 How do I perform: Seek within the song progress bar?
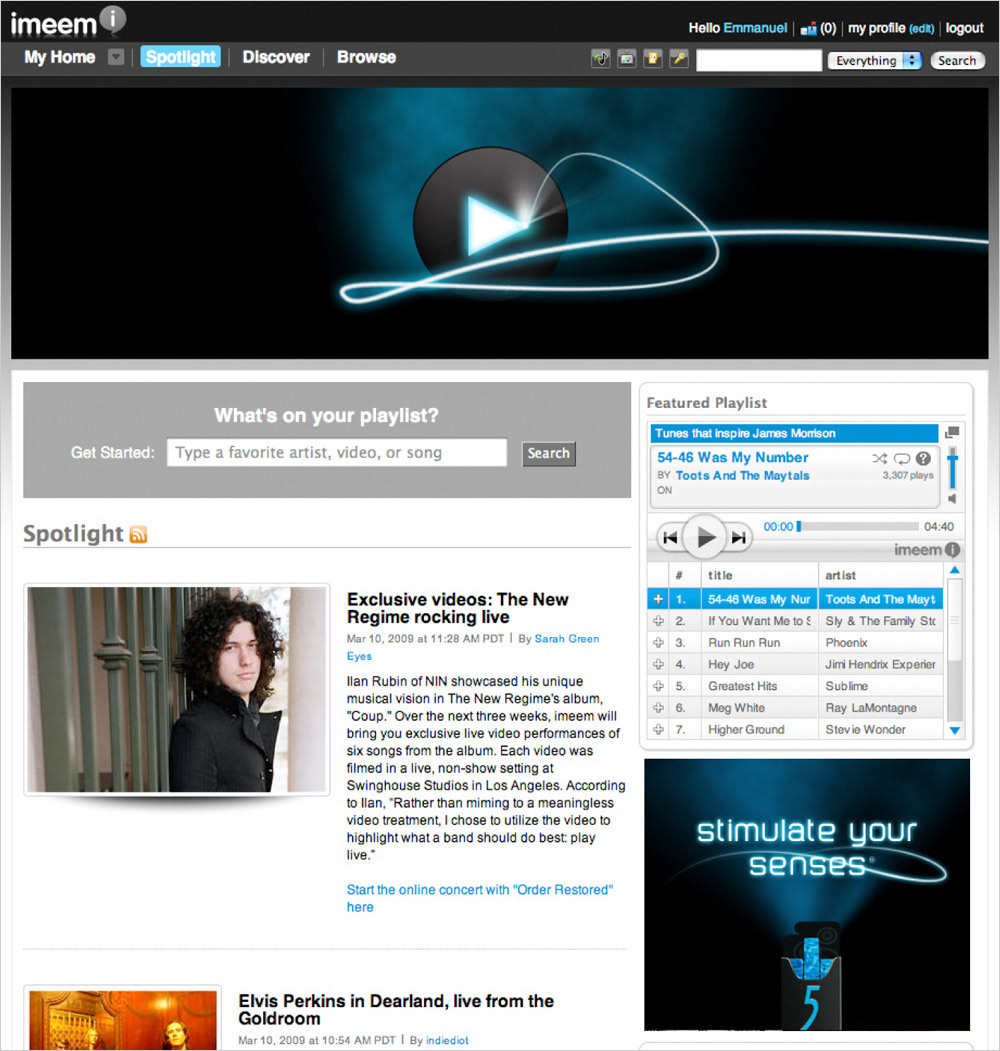pos(858,526)
